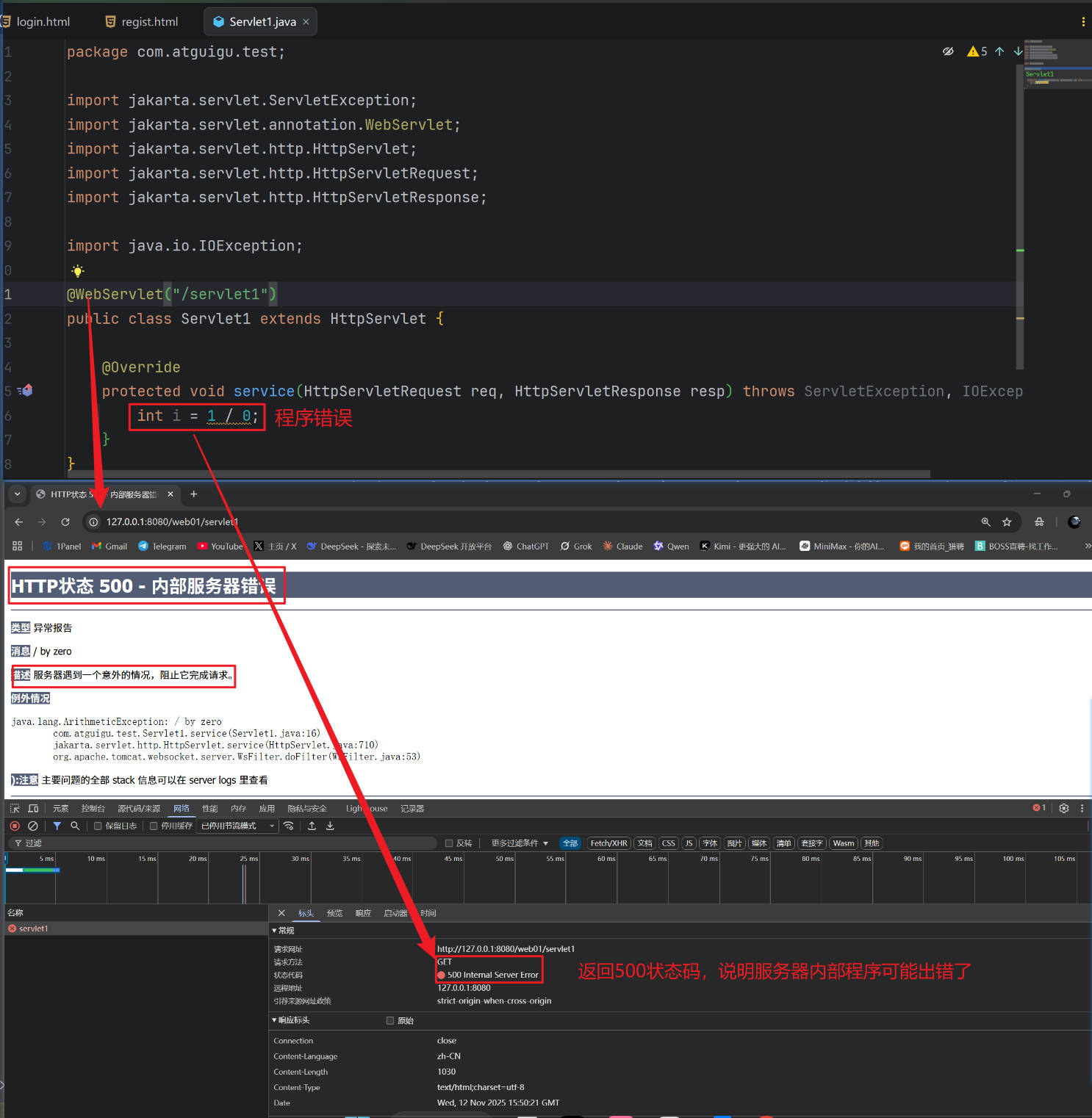This screenshot has width=1092, height=1118.
Task: Click the record network log icon
Action: (15, 826)
